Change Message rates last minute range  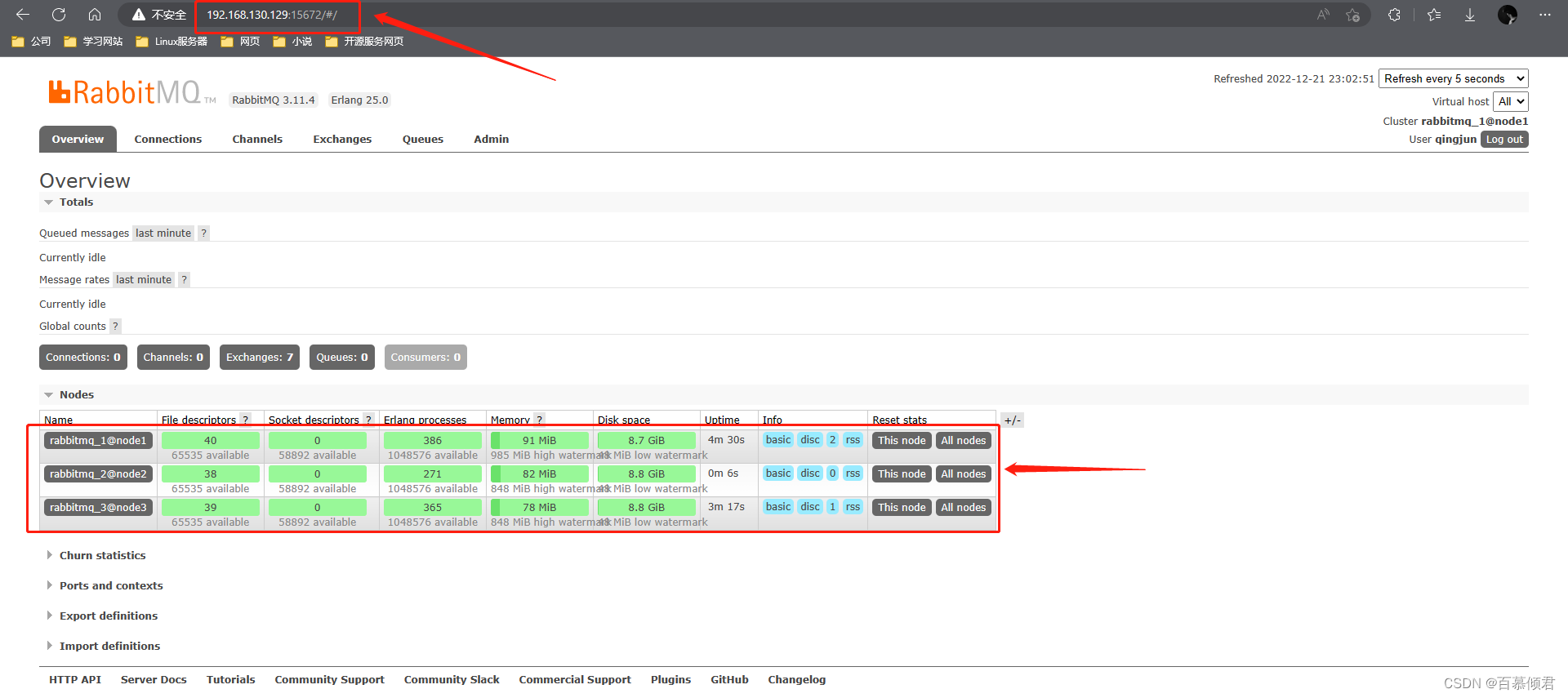[144, 280]
